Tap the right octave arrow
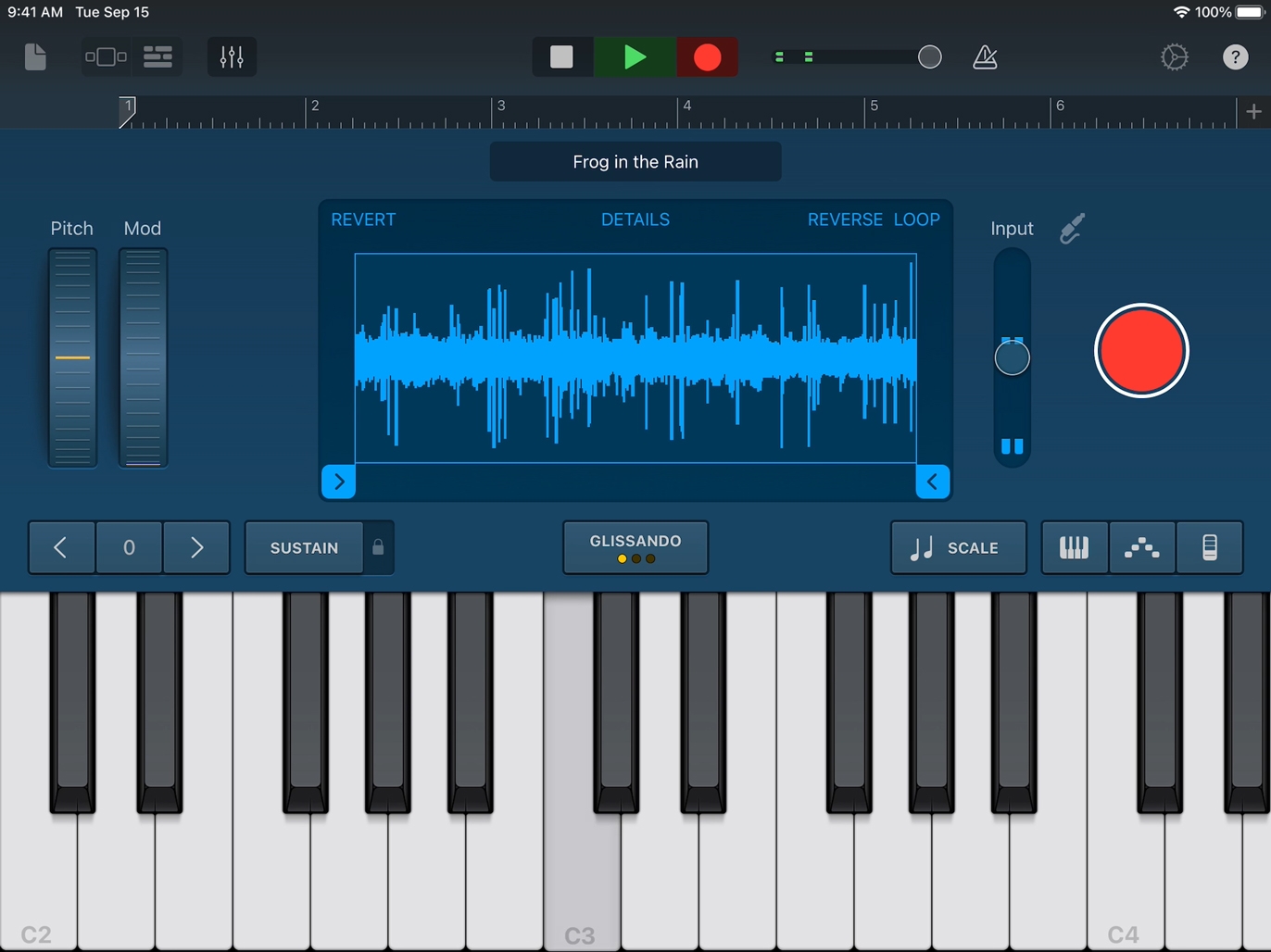The height and width of the screenshot is (952, 1271). [x=195, y=547]
